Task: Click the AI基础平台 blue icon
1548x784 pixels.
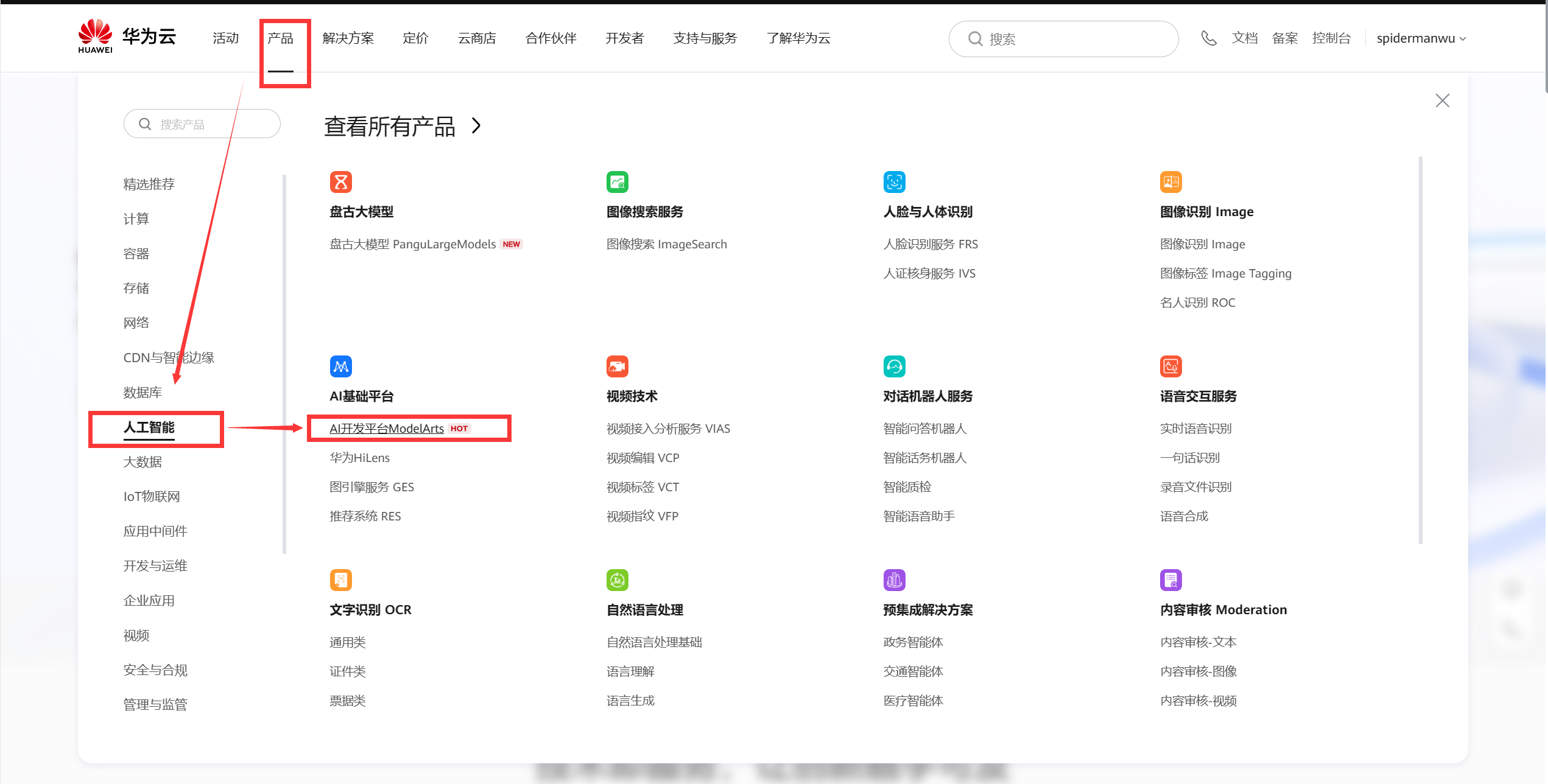Action: click(x=340, y=366)
